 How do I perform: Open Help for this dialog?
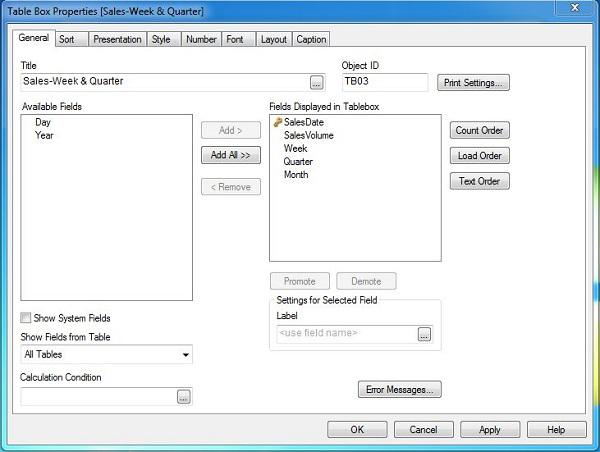click(x=556, y=430)
